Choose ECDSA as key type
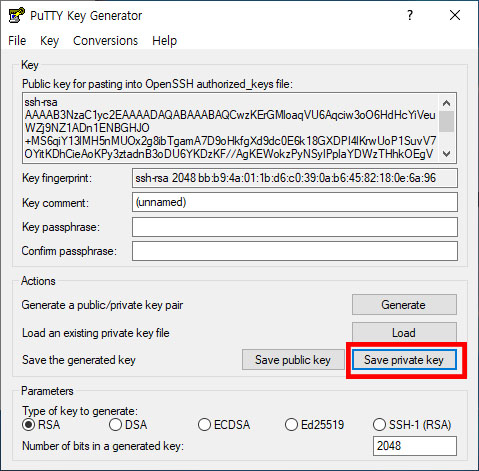Image resolution: width=479 pixels, height=471 pixels. pos(224,425)
